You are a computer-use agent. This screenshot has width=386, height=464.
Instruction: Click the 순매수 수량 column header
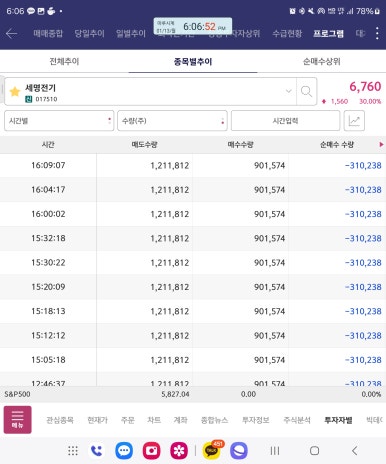[x=337, y=145]
